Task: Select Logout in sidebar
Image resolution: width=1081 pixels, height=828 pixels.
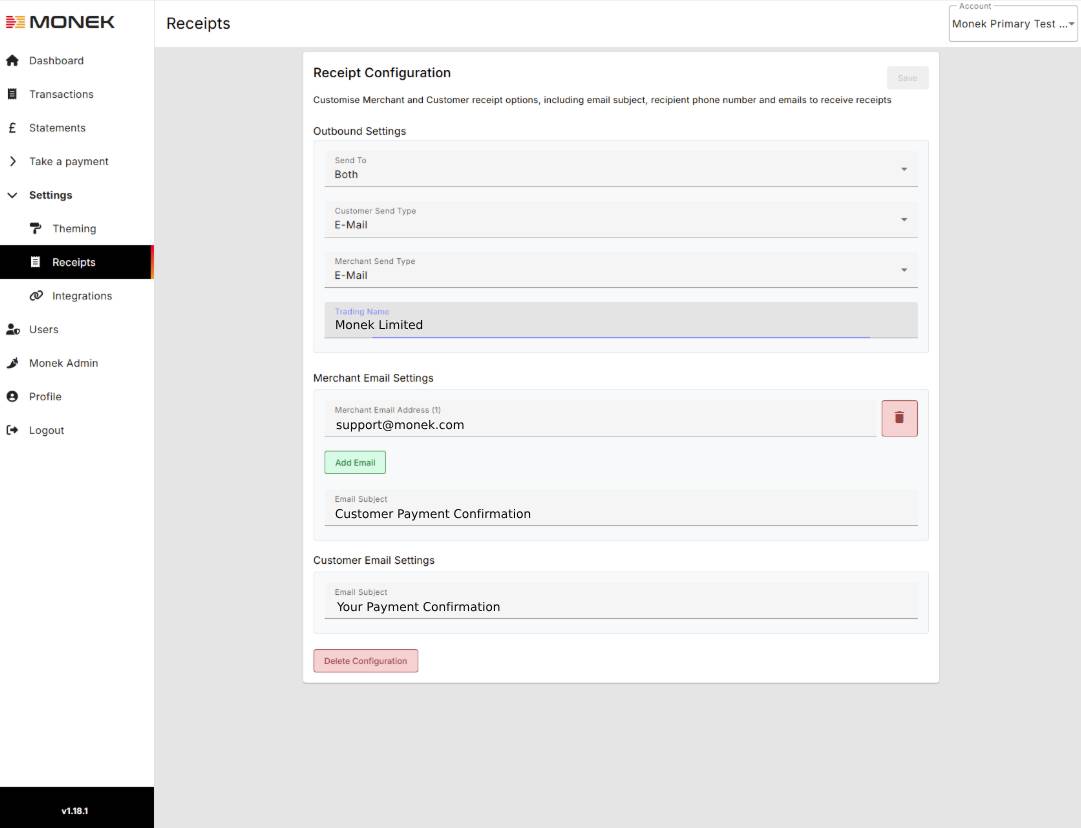Action: tap(46, 430)
